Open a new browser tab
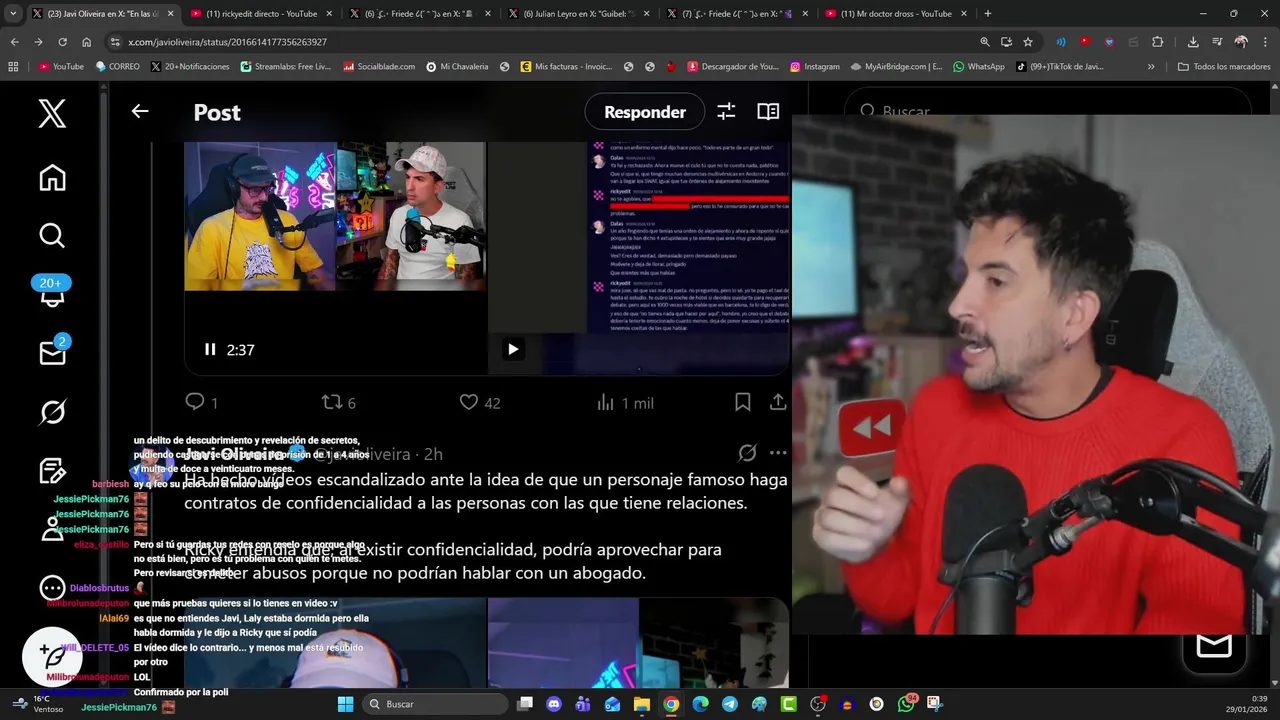 [987, 14]
